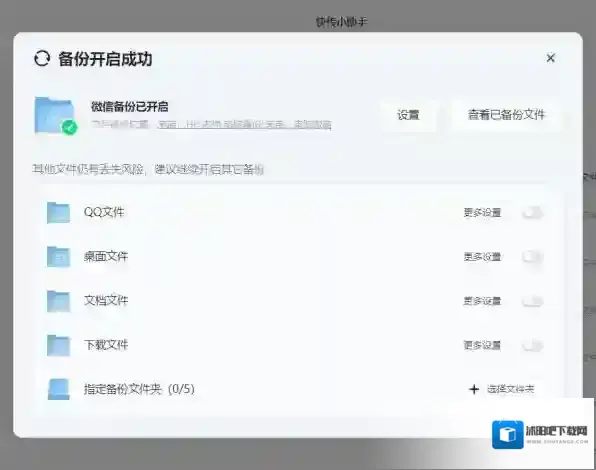This screenshot has width=596, height=470.
Task: Click the 文档文件 folder icon
Action: (58, 301)
